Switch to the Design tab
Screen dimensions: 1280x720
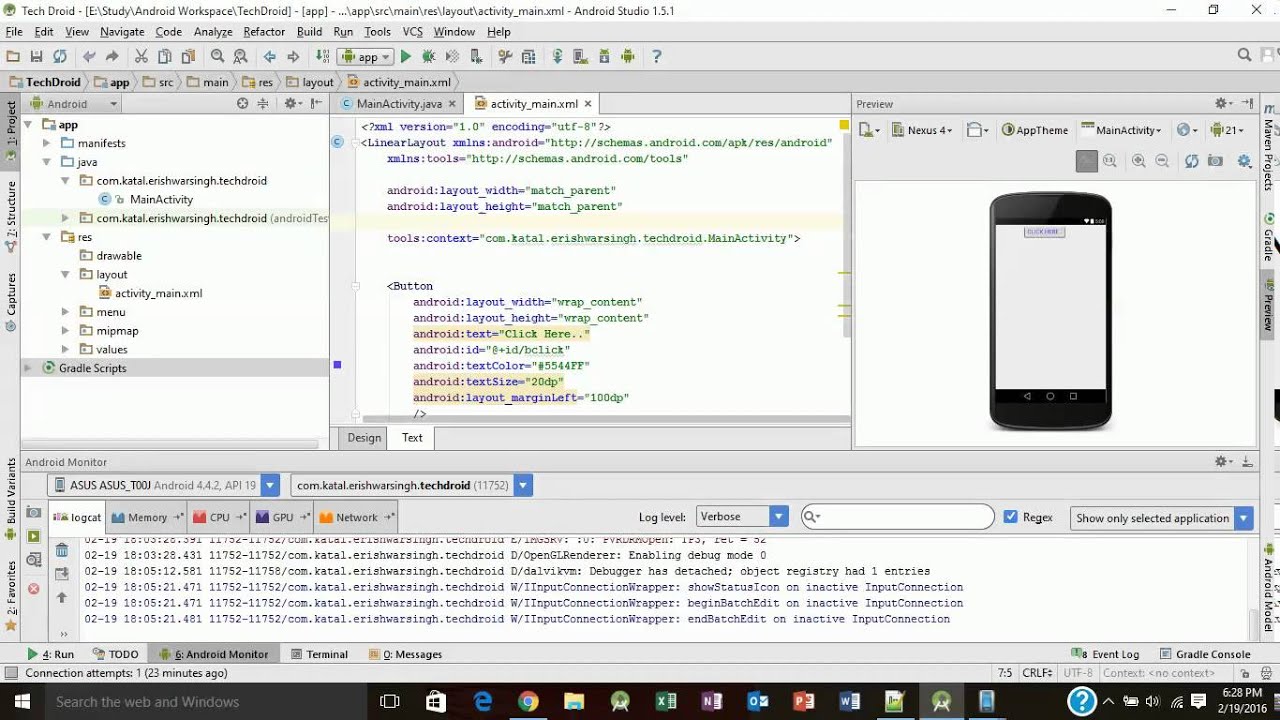(364, 438)
